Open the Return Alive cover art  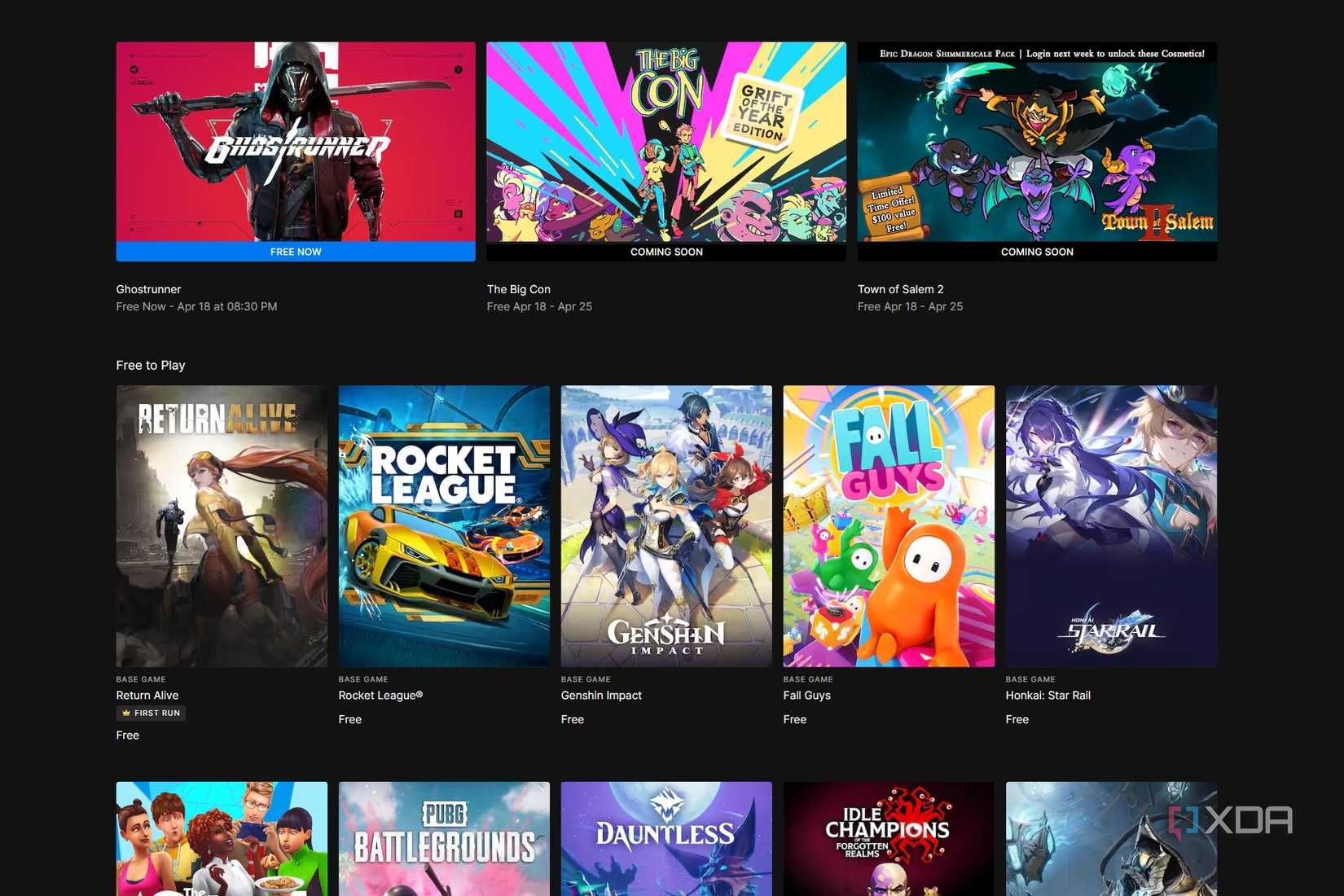tap(222, 526)
